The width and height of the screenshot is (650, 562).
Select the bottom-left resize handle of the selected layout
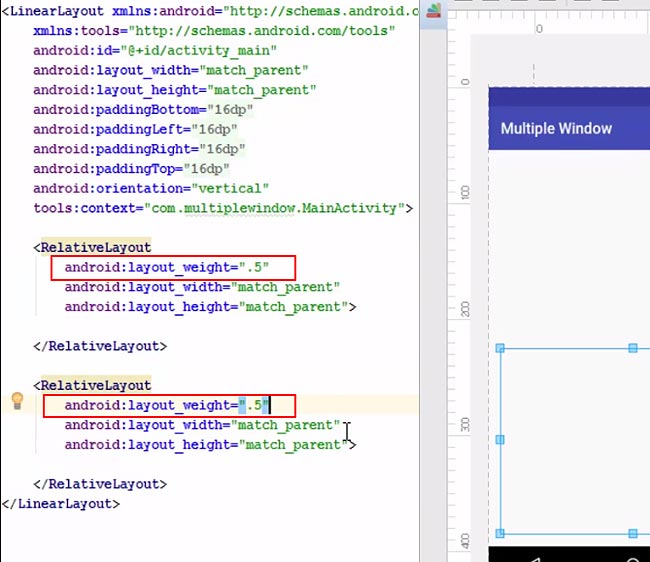pyautogui.click(x=500, y=533)
